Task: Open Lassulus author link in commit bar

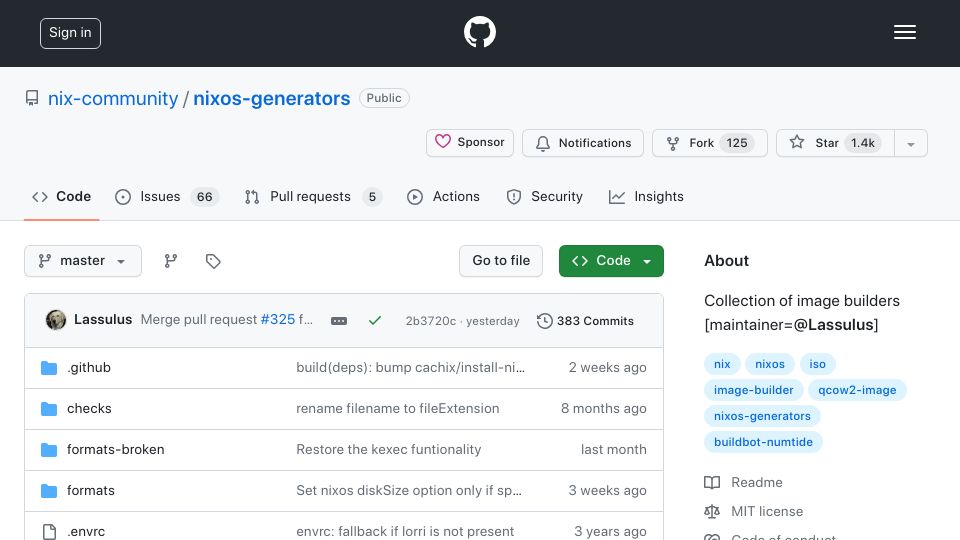Action: tap(103, 320)
